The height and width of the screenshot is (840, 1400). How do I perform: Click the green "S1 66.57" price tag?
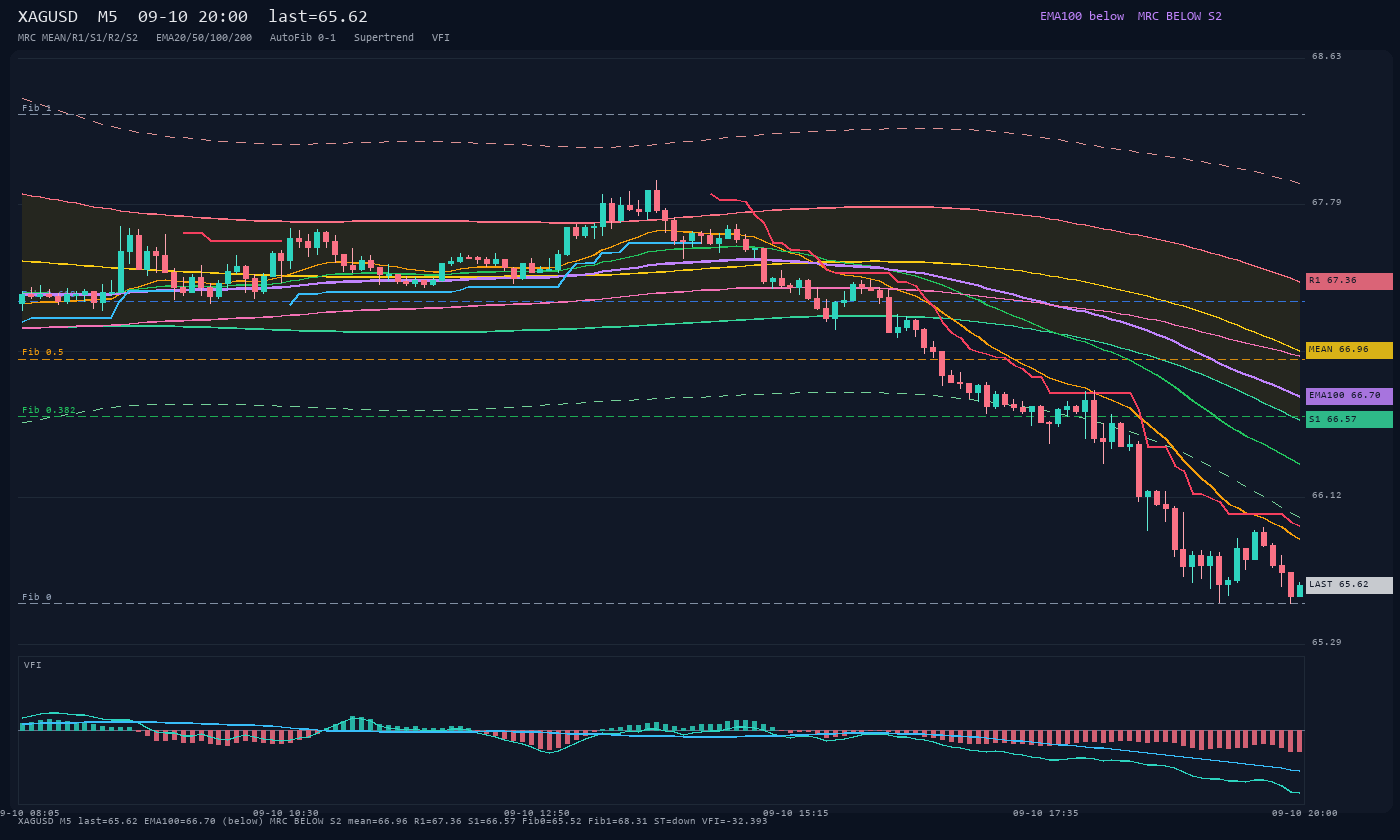(1349, 419)
